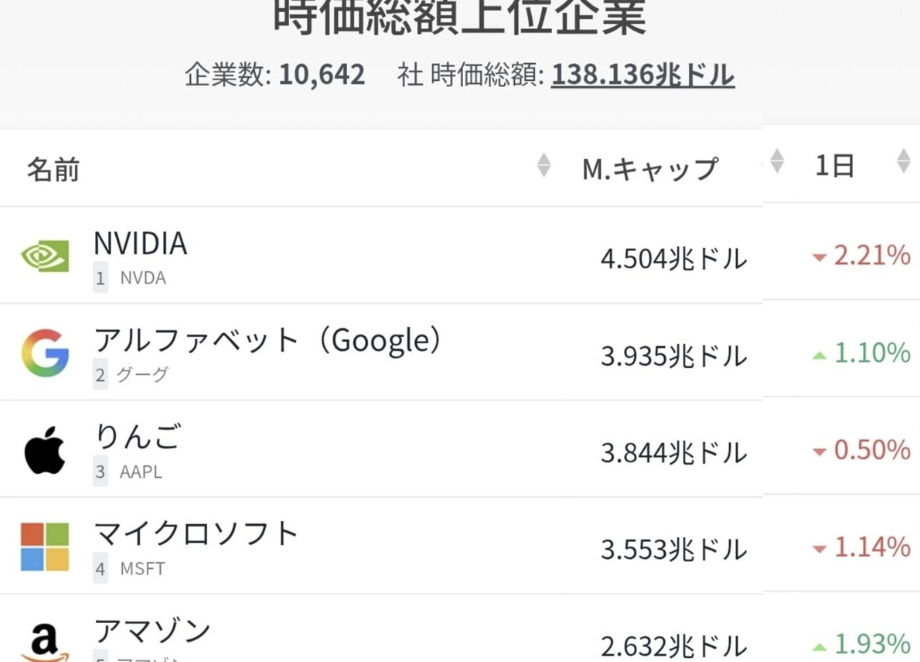Sort by 1日 change arrows
This screenshot has height=662, width=920.
click(x=903, y=160)
